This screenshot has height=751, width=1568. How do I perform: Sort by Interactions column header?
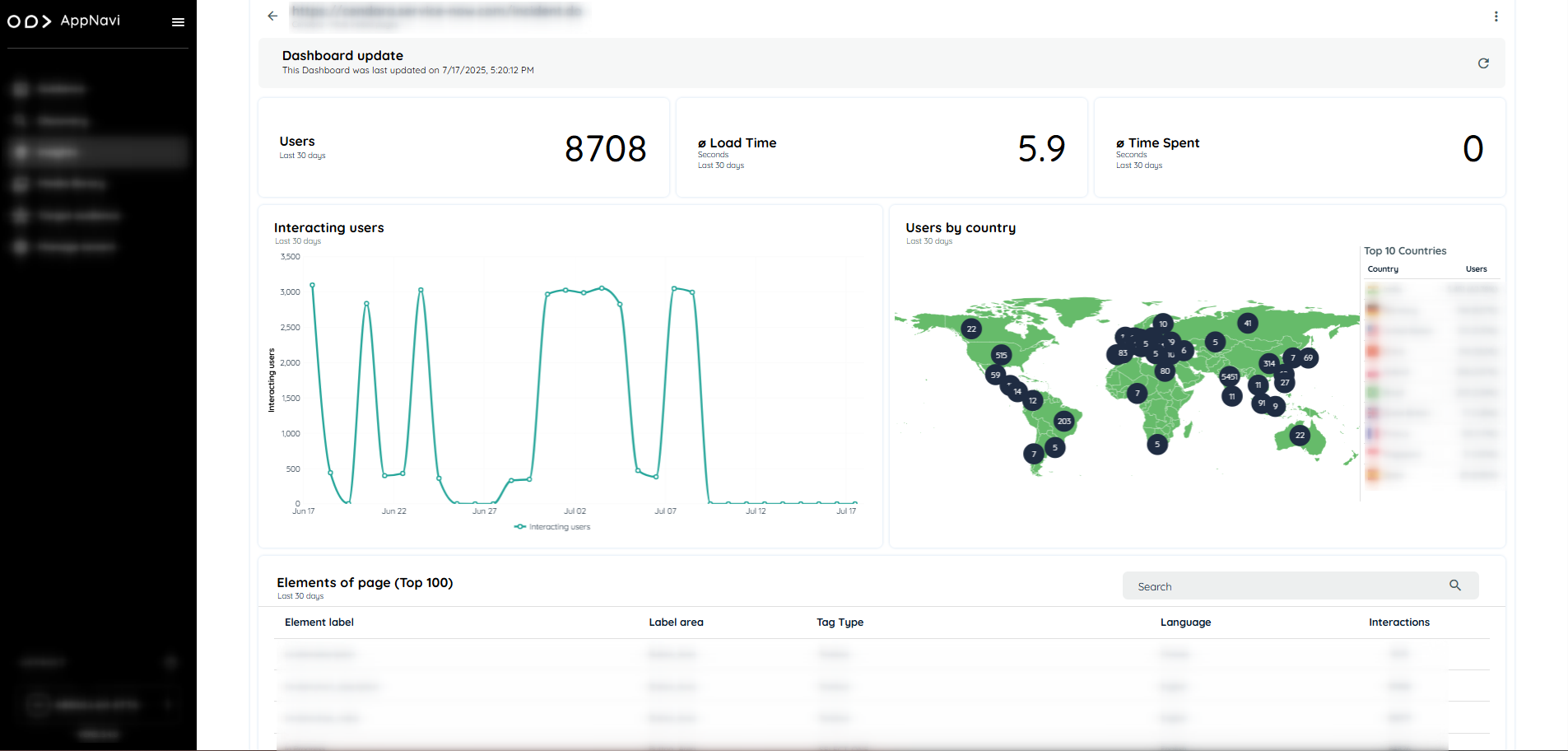tap(1398, 623)
